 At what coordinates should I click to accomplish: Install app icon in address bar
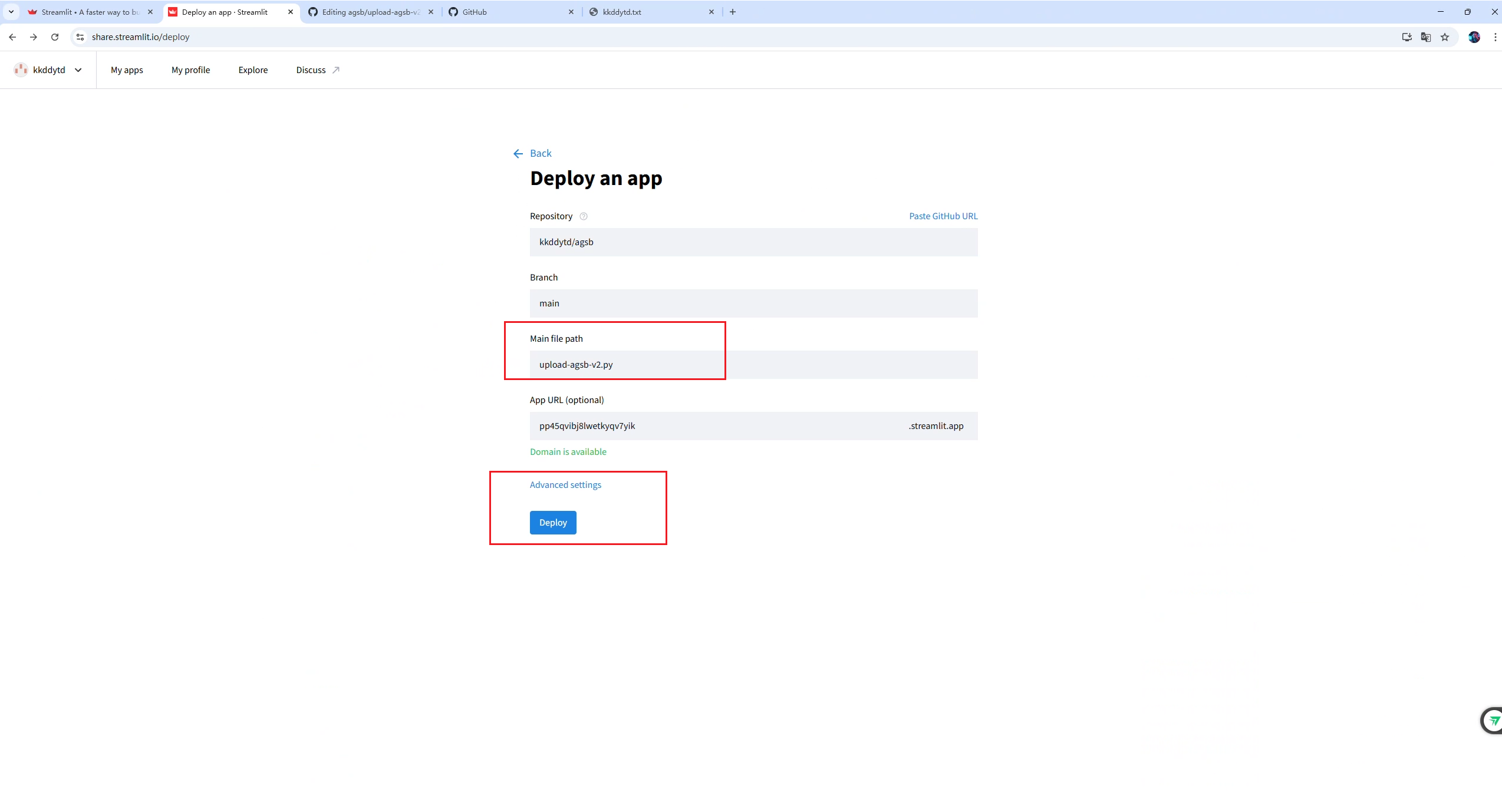(1407, 37)
